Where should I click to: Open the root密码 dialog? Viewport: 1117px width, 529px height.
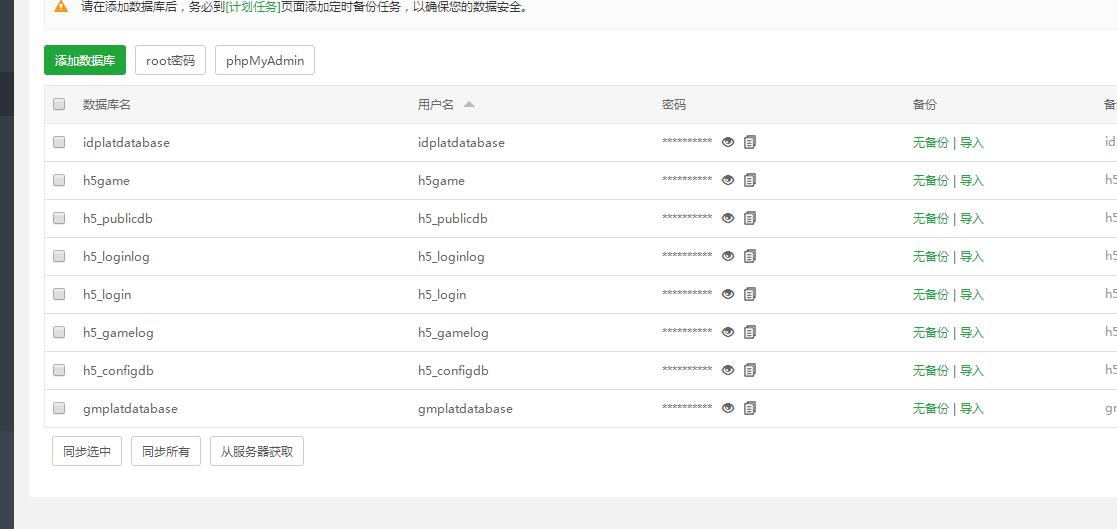tap(170, 61)
